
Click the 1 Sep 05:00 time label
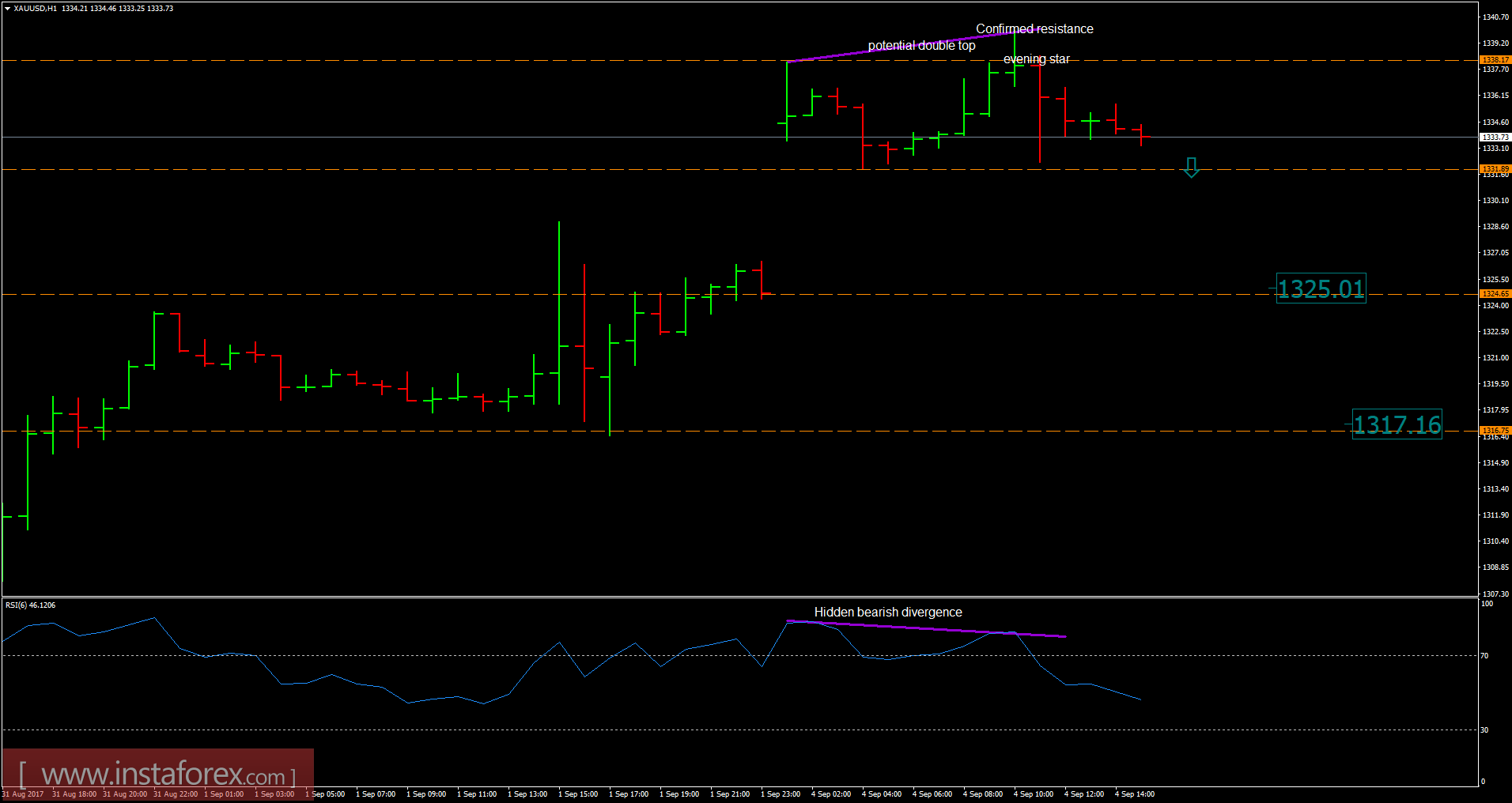pyautogui.click(x=325, y=794)
